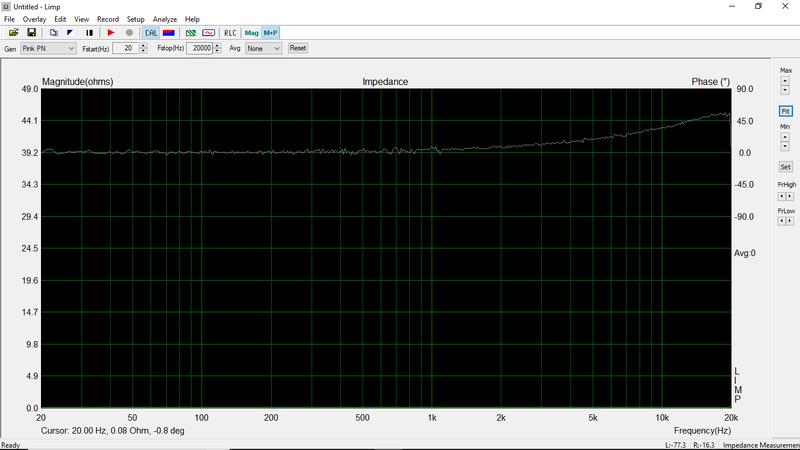Click the red and blue levels icon
The image size is (800, 450).
click(168, 33)
